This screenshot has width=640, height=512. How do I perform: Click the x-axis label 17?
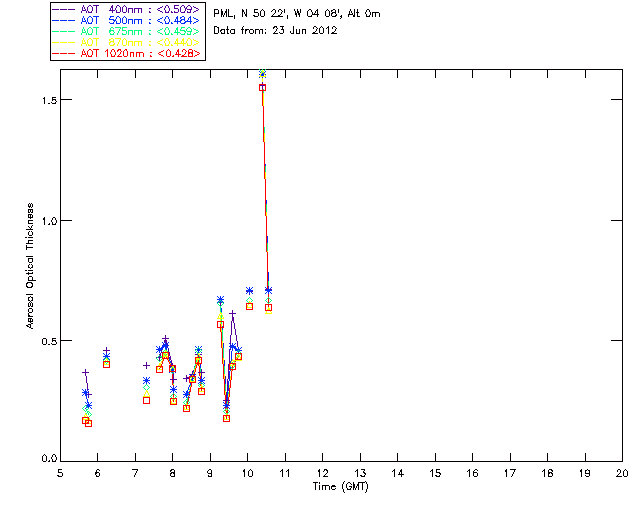tap(510, 473)
